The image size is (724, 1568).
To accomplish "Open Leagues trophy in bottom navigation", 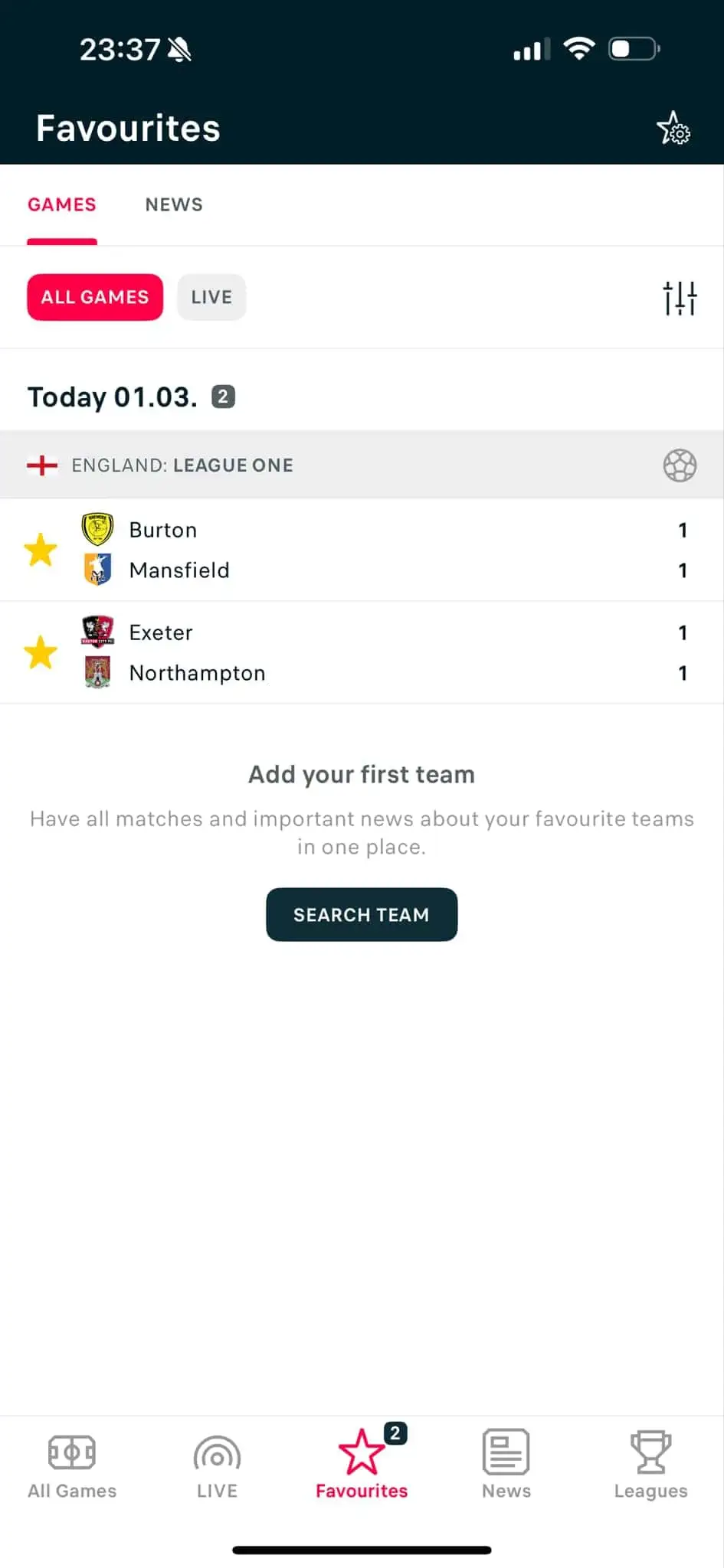I will [x=650, y=1465].
